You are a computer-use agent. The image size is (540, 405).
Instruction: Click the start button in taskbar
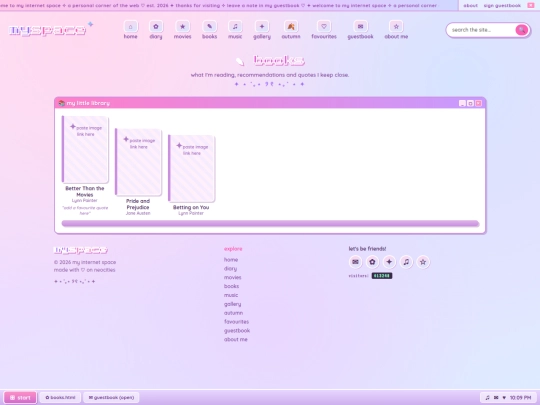point(20,397)
